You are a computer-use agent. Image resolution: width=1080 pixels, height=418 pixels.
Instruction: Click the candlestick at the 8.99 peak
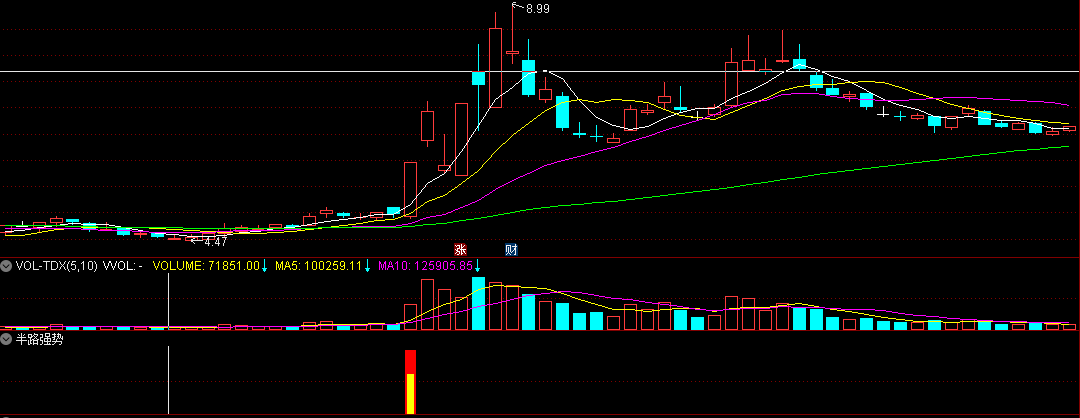[512, 52]
